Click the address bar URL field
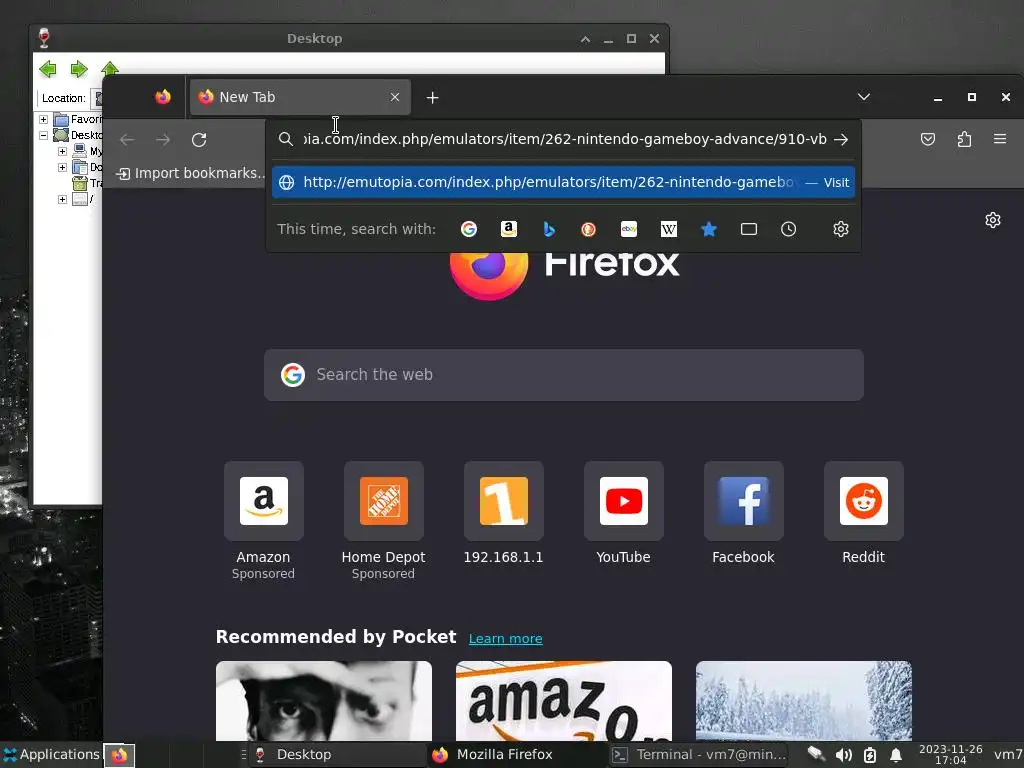1024x768 pixels. (x=564, y=139)
